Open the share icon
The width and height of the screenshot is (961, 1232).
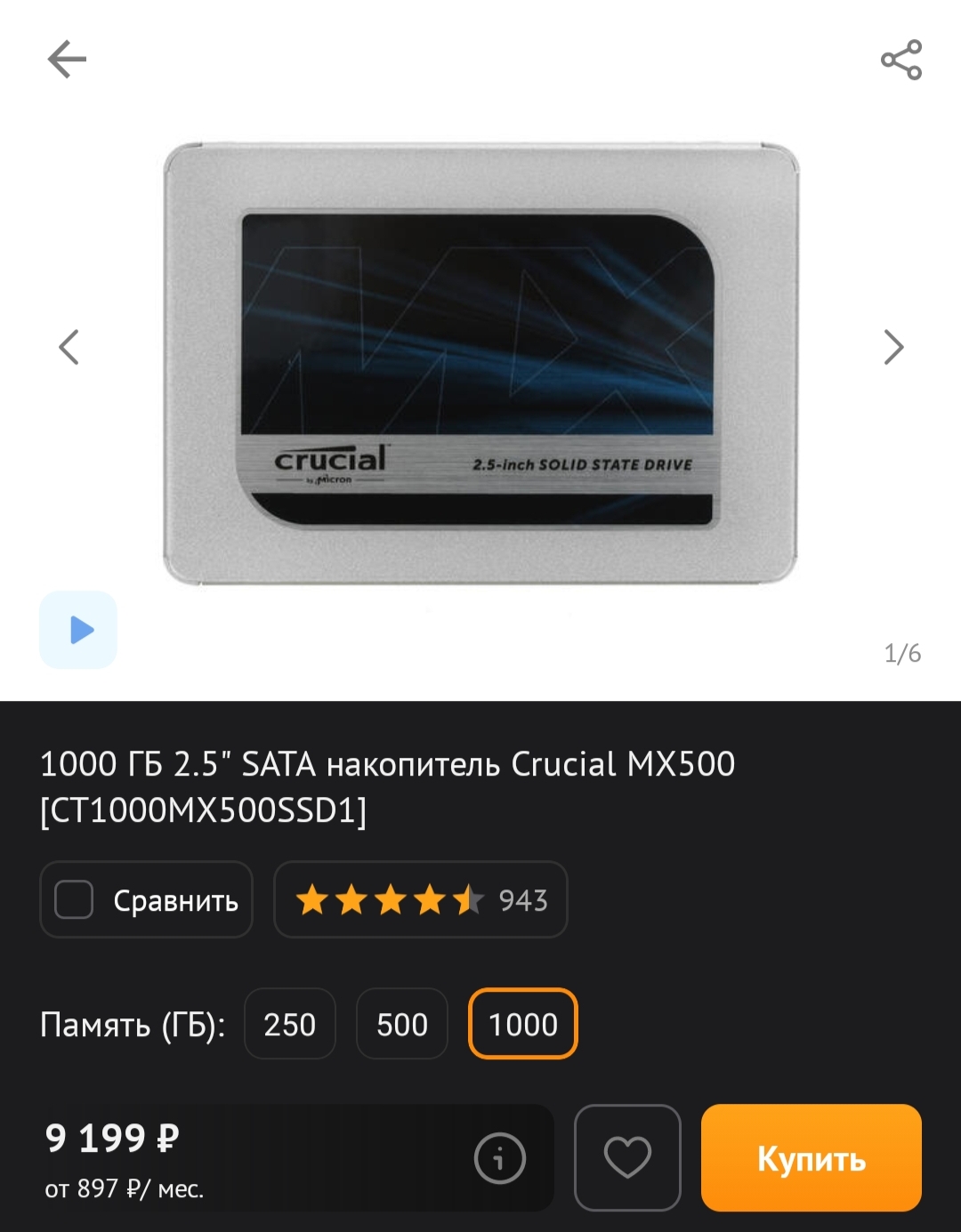tap(901, 60)
